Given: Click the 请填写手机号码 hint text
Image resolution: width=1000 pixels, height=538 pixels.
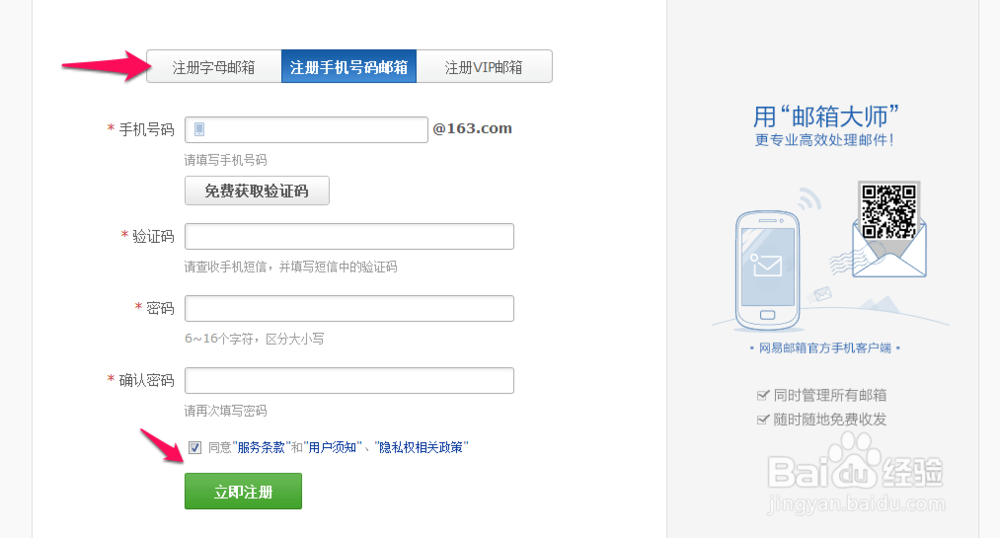Looking at the screenshot, I should (x=226, y=160).
